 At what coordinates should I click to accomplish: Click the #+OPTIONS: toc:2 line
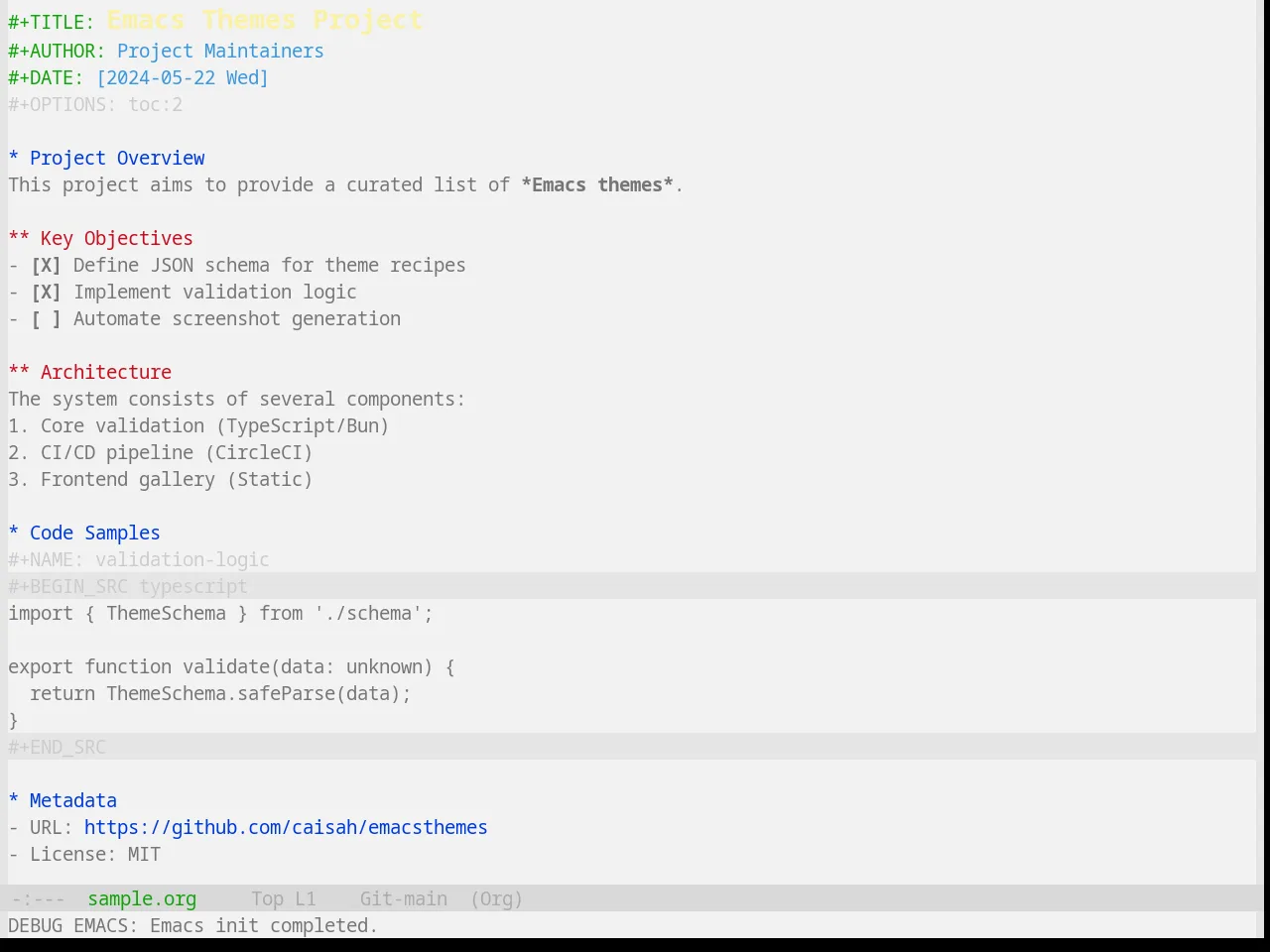(95, 104)
